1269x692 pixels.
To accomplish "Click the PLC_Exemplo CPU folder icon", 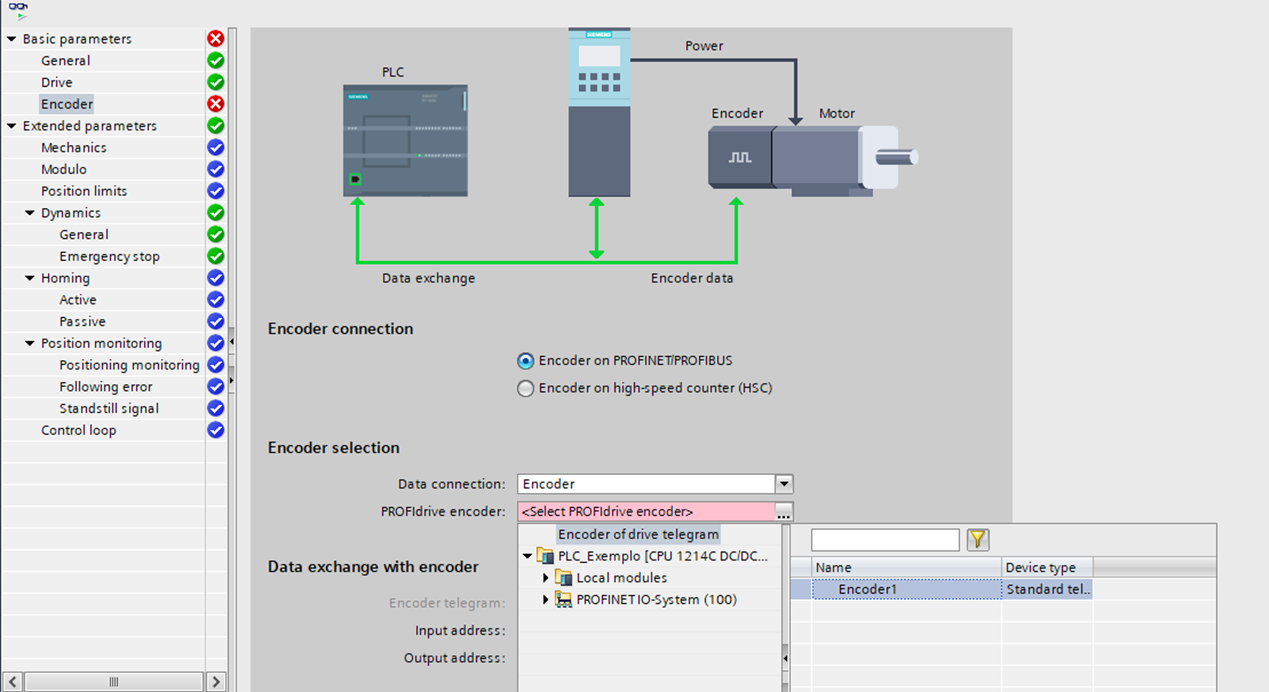I will click(545, 556).
